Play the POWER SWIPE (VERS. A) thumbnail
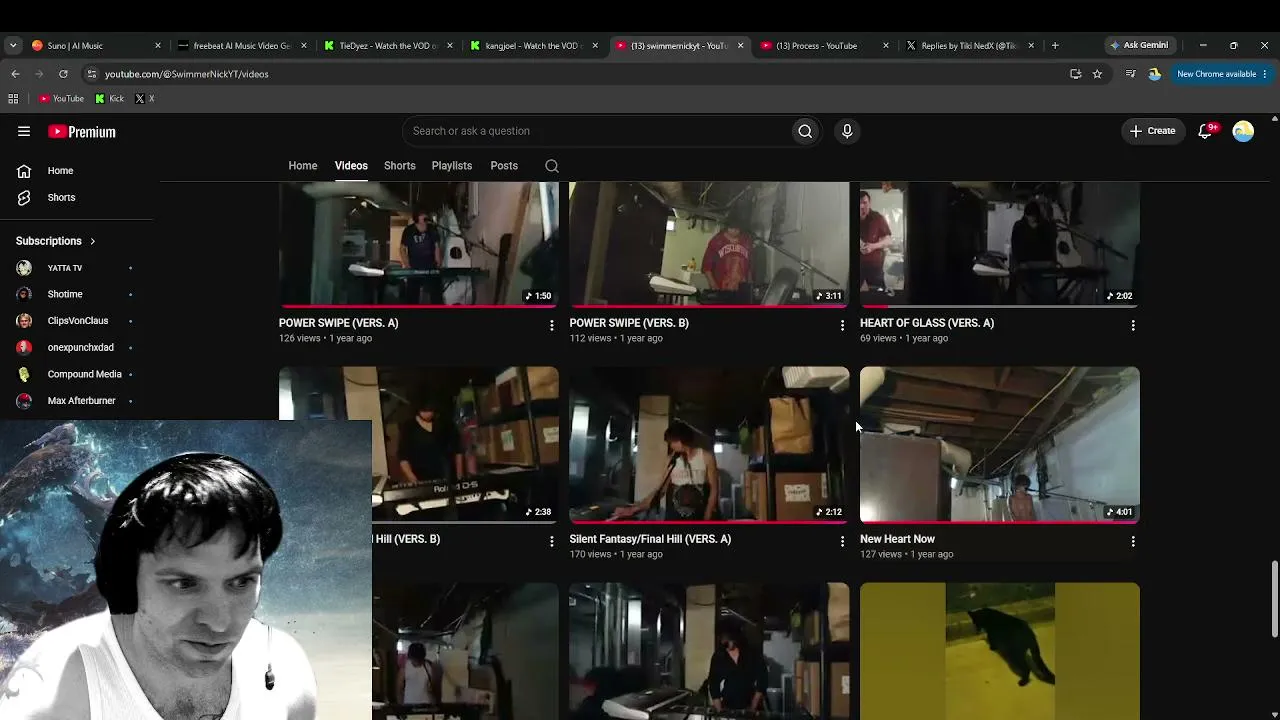 419,245
